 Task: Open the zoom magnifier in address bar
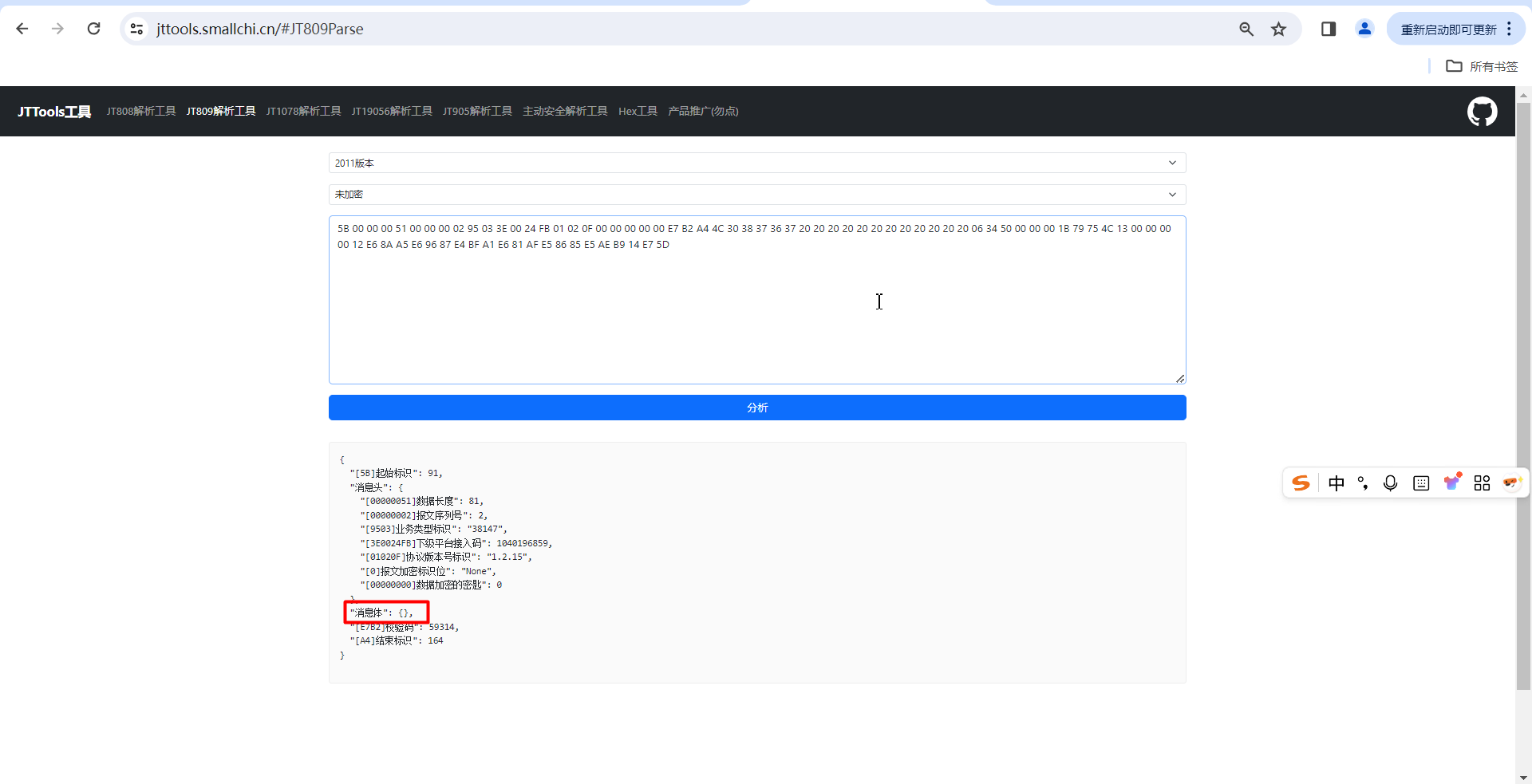coord(1246,29)
